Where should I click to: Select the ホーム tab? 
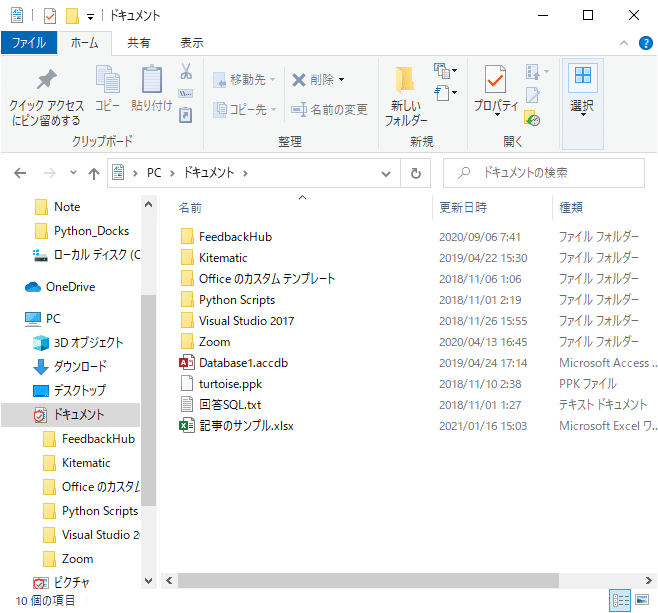click(x=84, y=43)
